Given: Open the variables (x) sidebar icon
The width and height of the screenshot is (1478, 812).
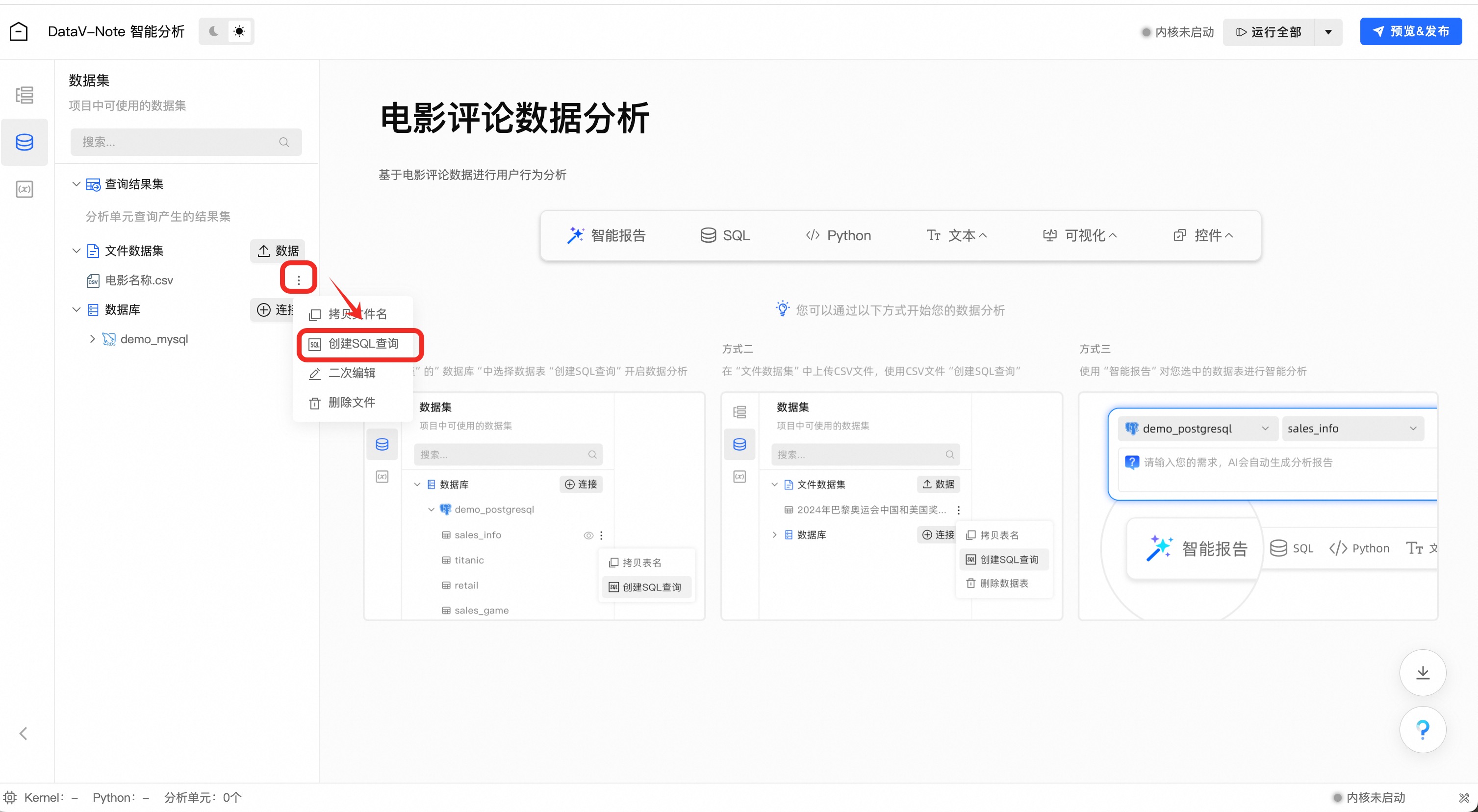Looking at the screenshot, I should [24, 189].
